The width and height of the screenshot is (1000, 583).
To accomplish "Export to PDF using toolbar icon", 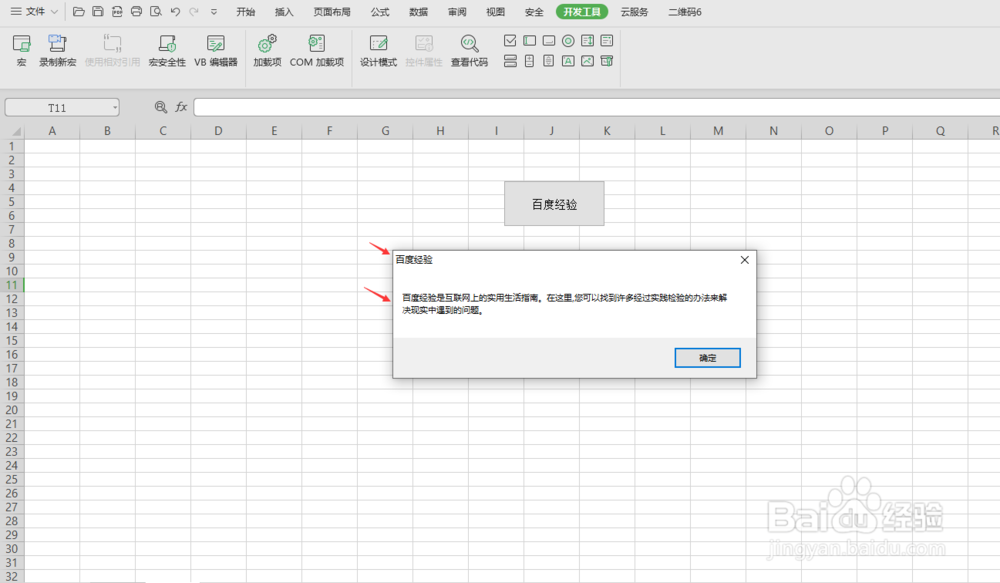I will click(x=117, y=11).
